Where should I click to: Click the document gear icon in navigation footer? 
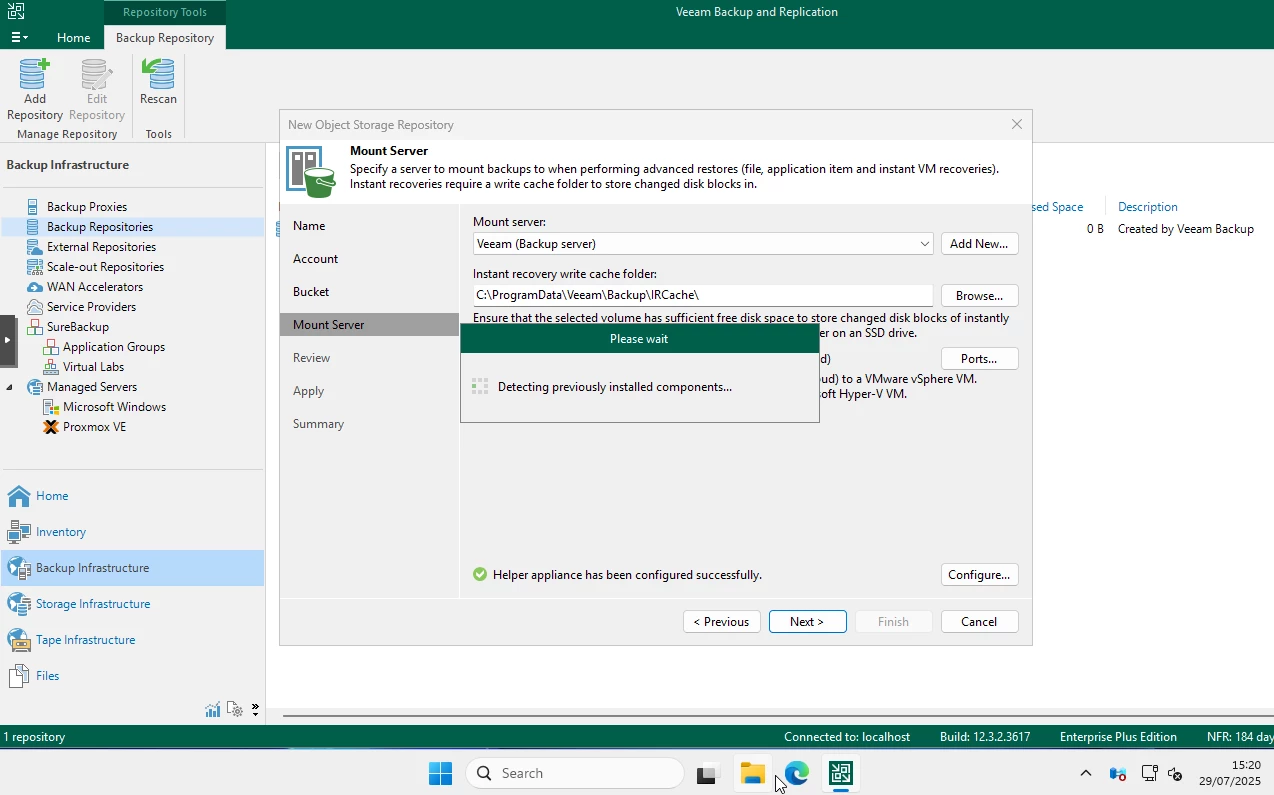pos(235,710)
